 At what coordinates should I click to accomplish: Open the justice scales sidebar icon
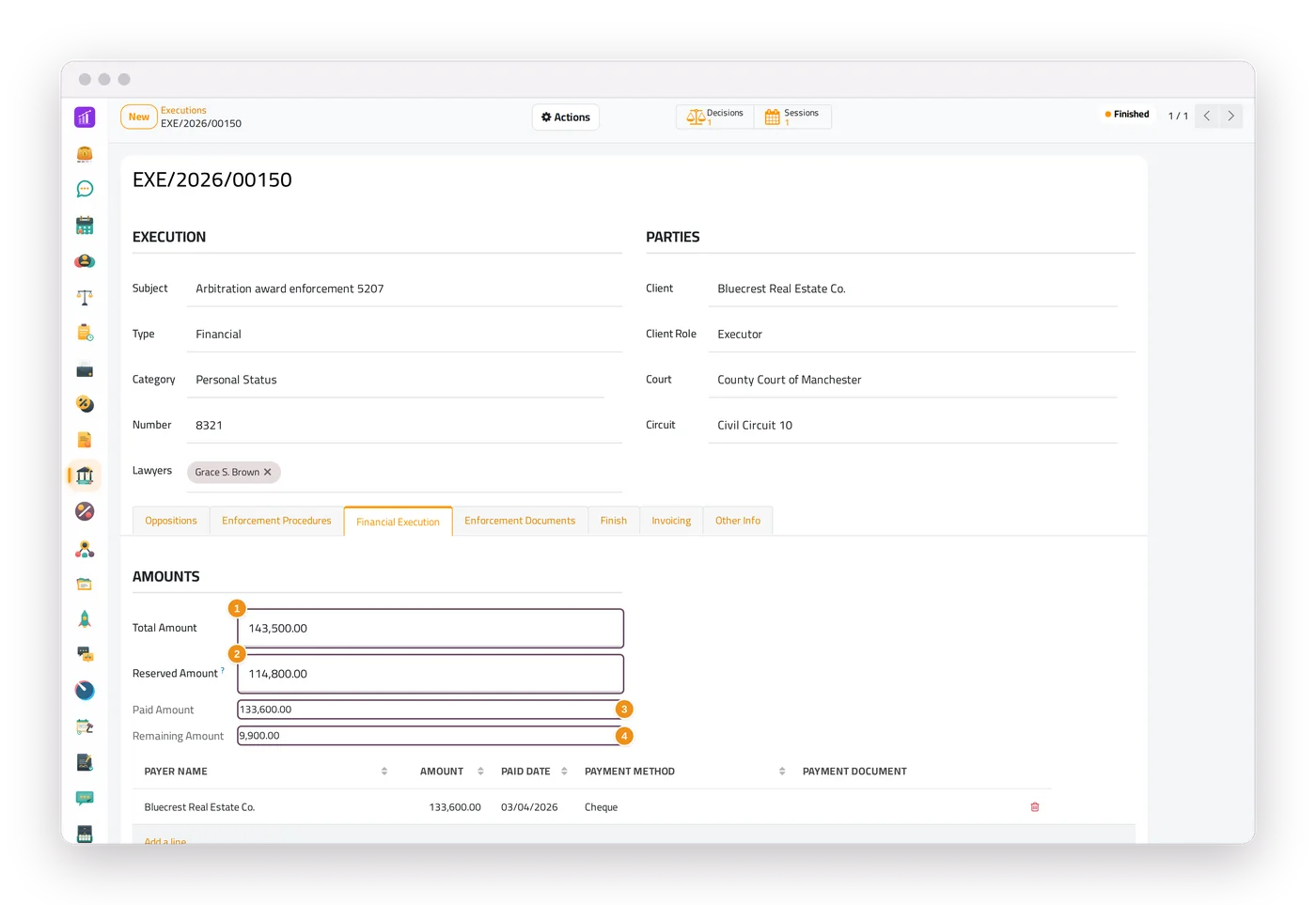coord(85,297)
